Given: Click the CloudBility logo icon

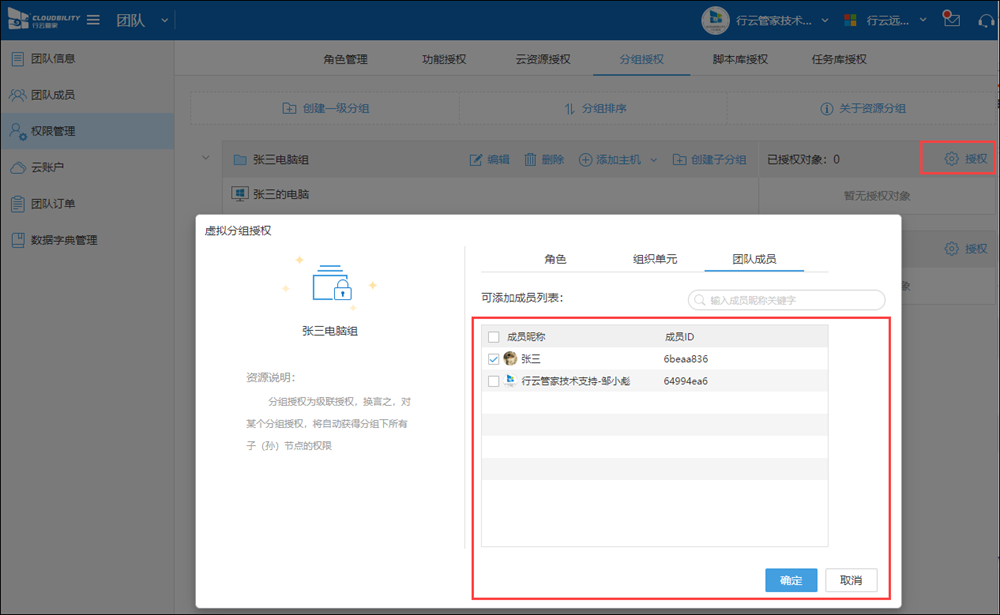Looking at the screenshot, I should click(x=18, y=20).
